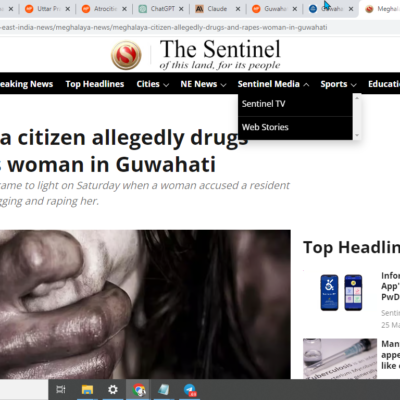Close the blue-globe Guwaha... tab
The height and width of the screenshot is (400, 400).
pyautogui.click(x=351, y=9)
